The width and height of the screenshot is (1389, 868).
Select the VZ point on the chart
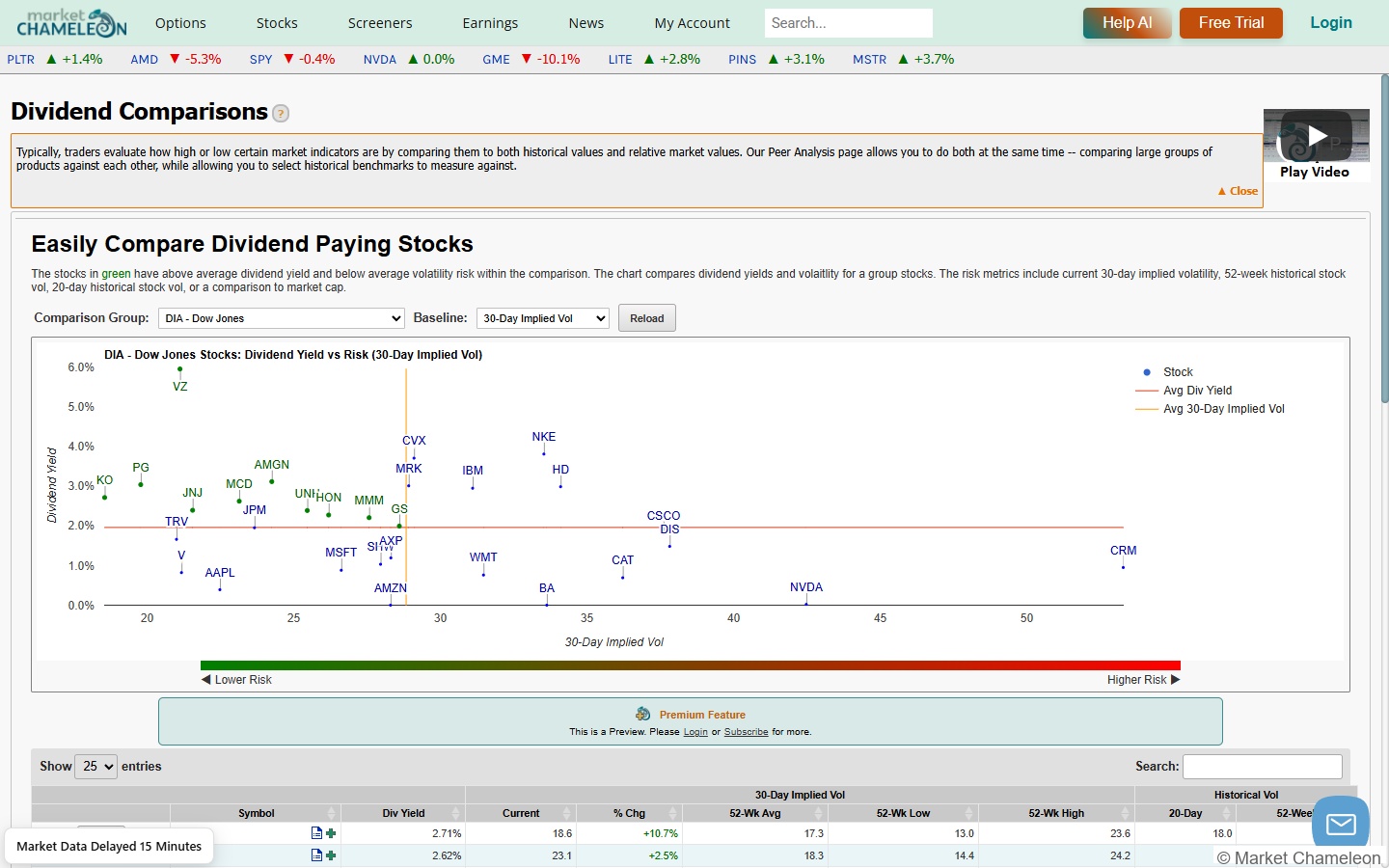[x=179, y=369]
